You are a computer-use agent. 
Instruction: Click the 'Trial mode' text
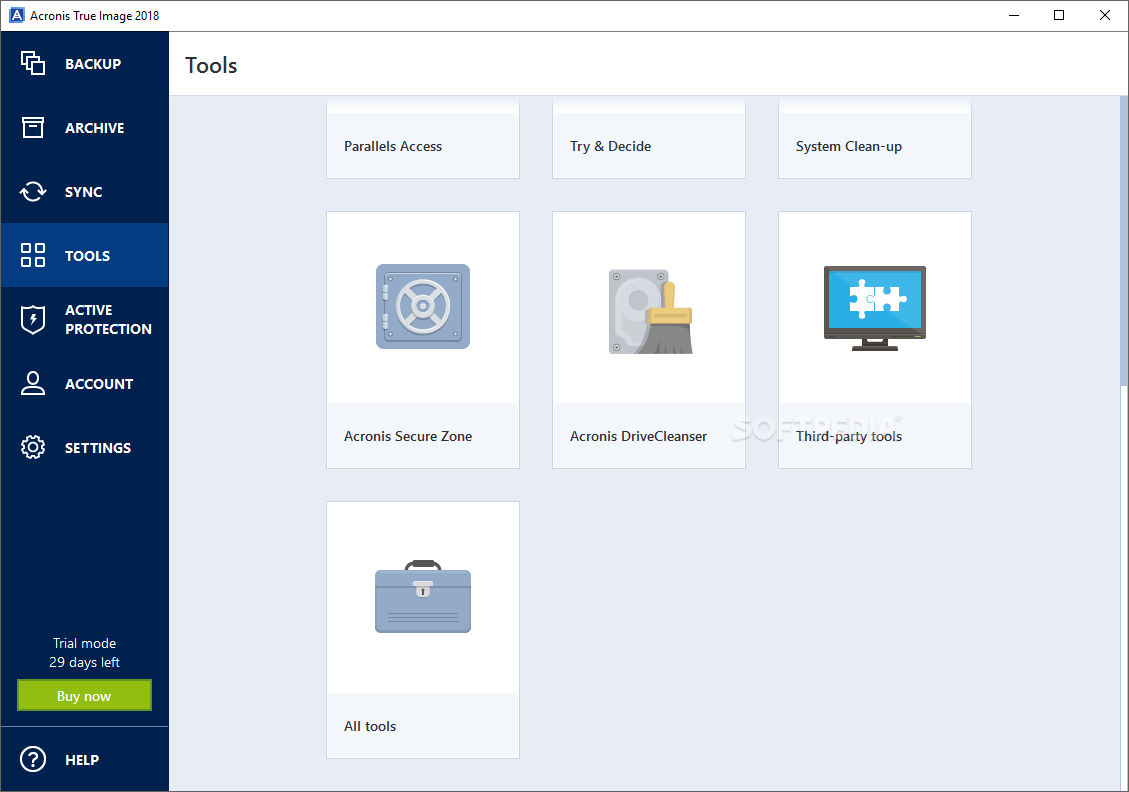84,643
